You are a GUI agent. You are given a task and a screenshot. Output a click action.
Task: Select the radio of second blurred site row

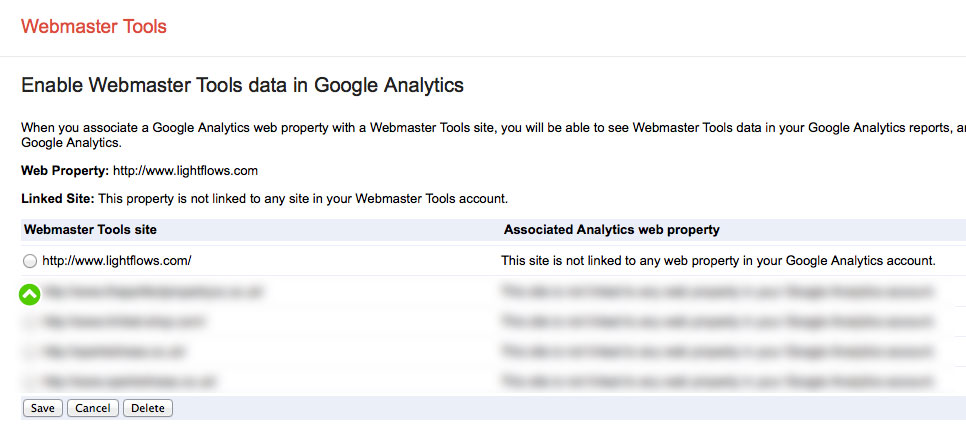(30, 322)
